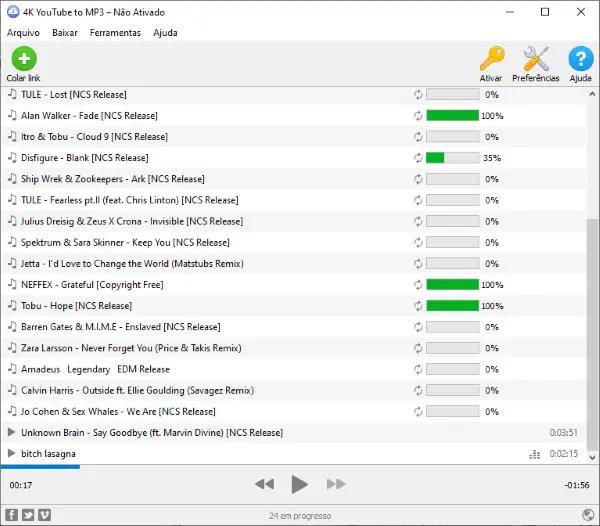Viewport: 600px width, 526px height.
Task: Open the Baixar menu
Action: pyautogui.click(x=65, y=33)
